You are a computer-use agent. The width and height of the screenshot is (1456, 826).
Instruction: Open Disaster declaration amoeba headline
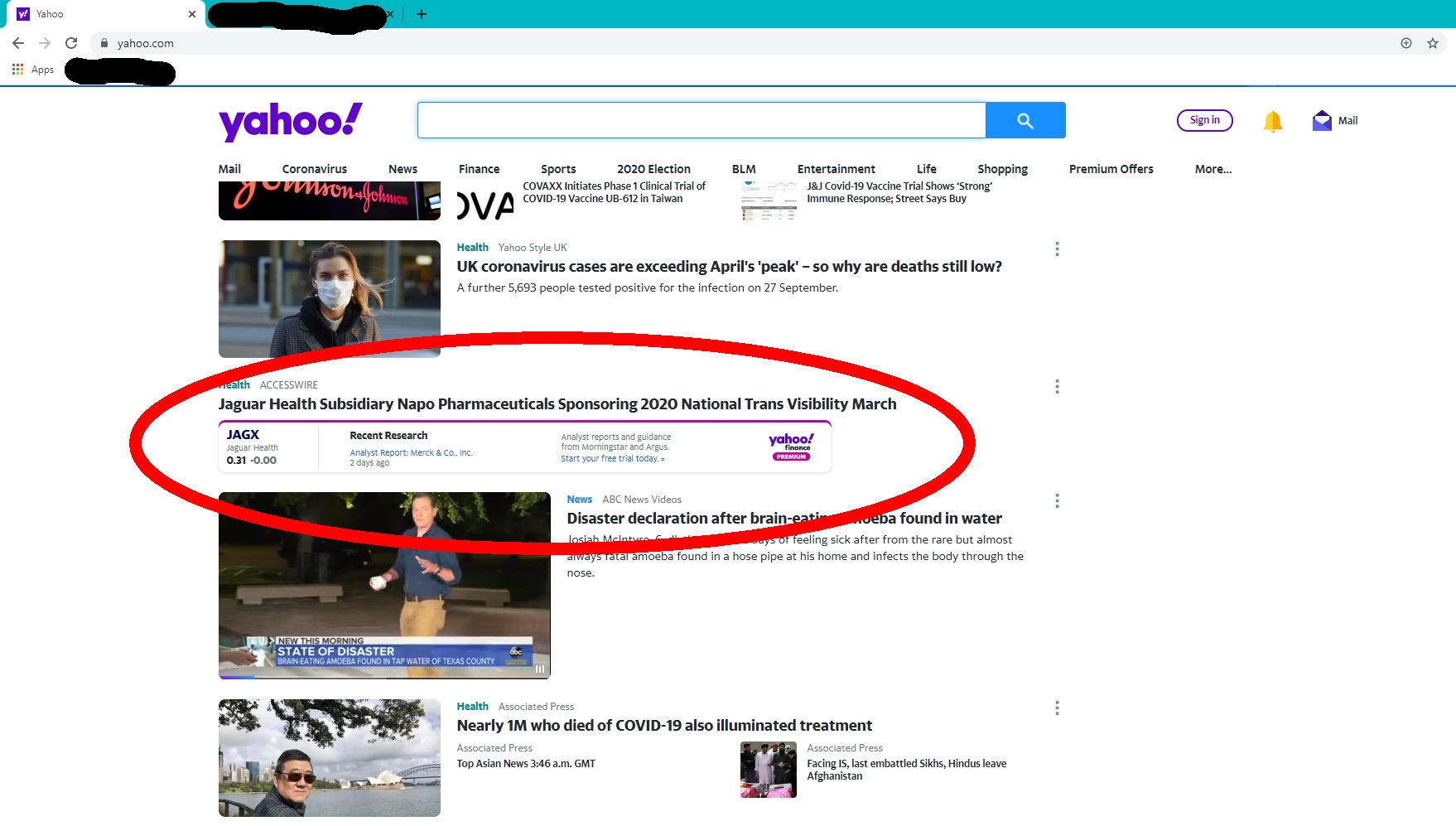click(x=784, y=519)
